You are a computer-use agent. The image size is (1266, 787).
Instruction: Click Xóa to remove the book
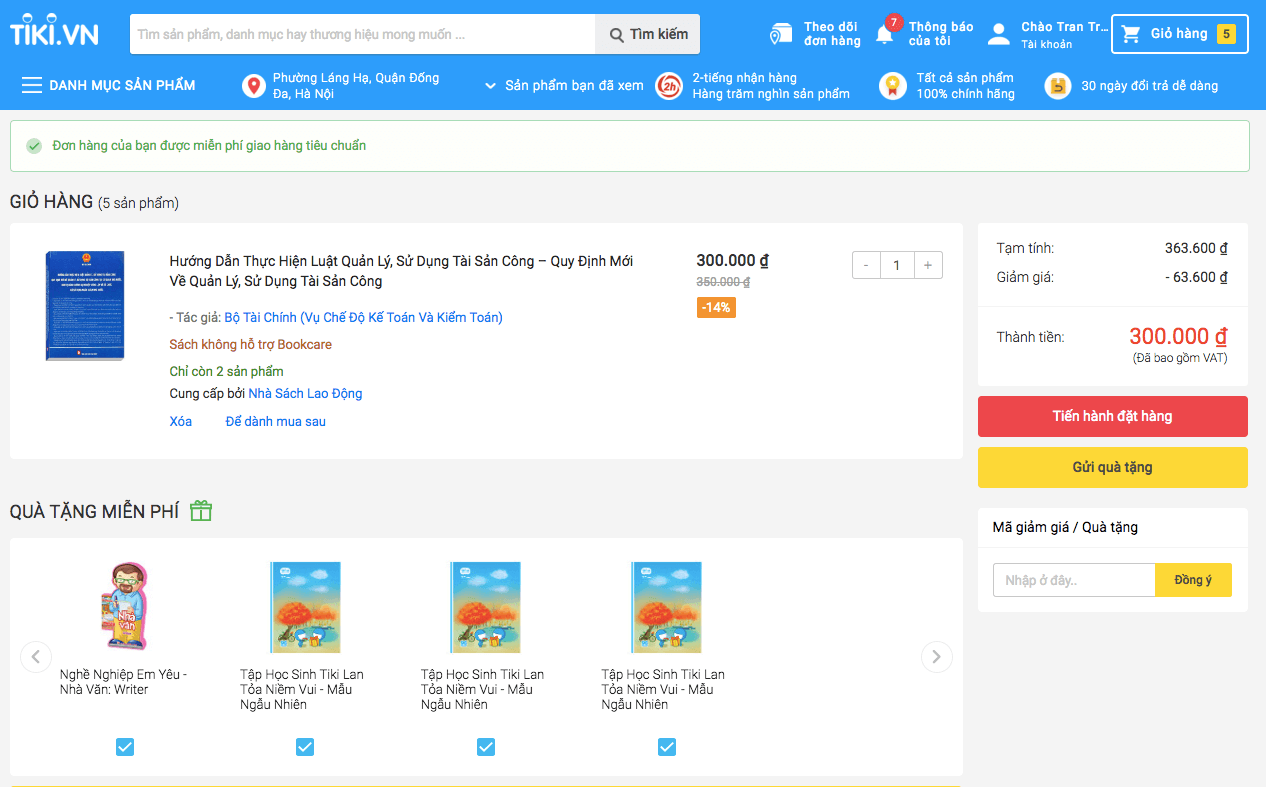click(181, 422)
